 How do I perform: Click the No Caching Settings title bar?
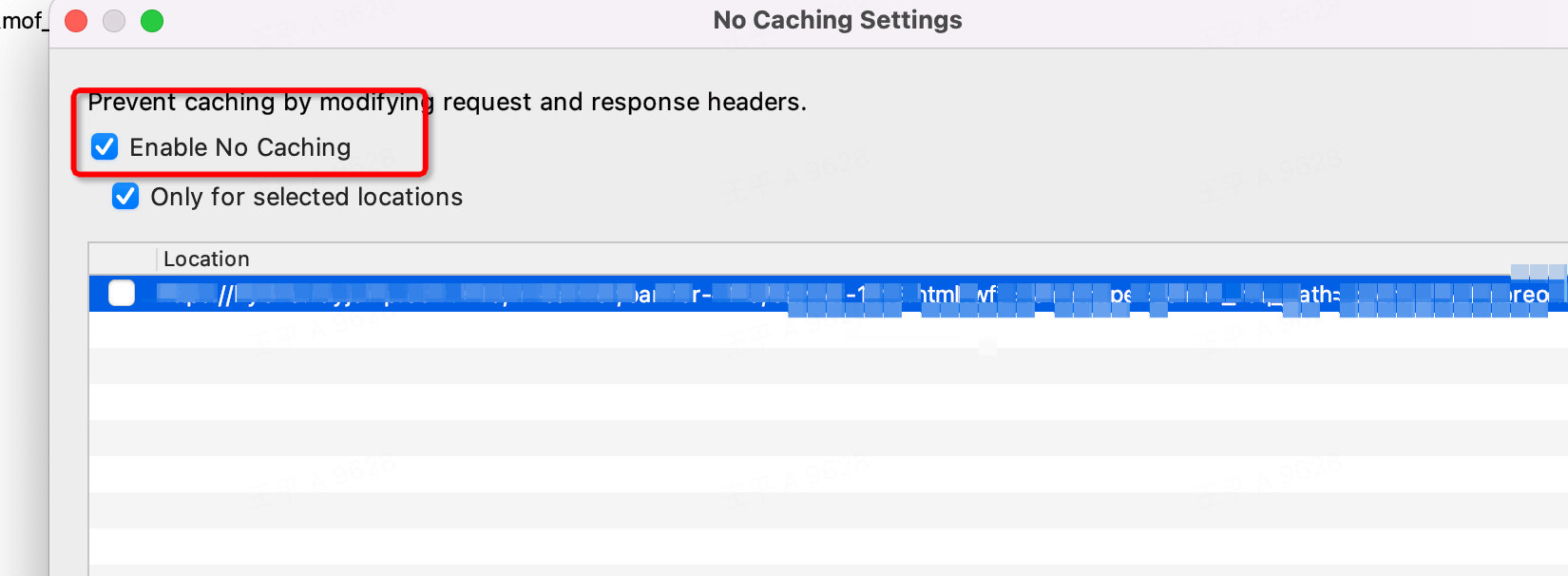837,20
